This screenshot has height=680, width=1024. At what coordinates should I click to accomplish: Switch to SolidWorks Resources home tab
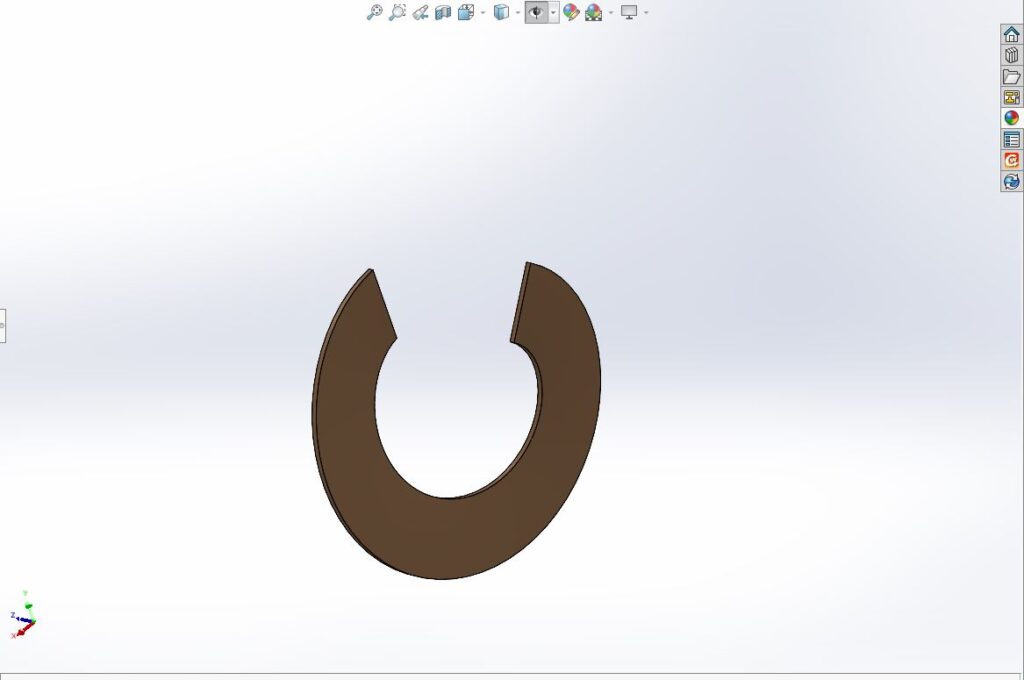tap(1011, 34)
